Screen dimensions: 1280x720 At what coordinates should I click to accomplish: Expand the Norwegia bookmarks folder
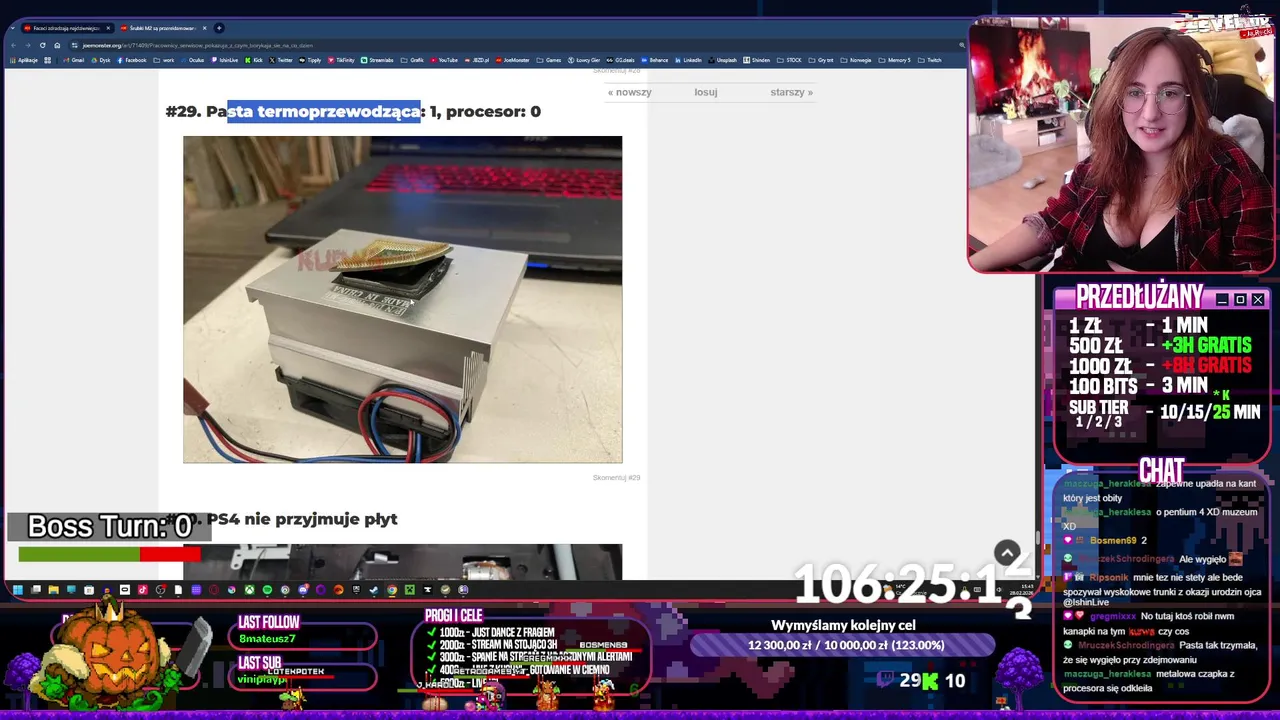pos(855,60)
